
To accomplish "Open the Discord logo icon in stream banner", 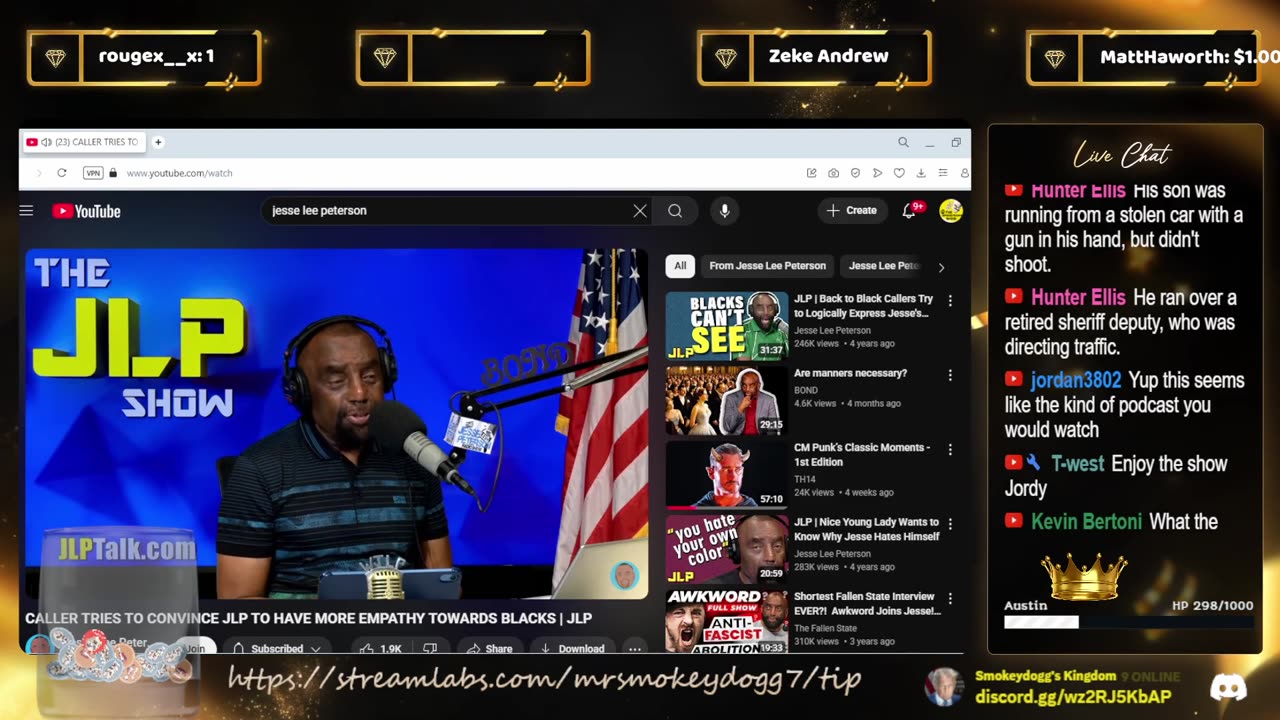I will [x=1228, y=687].
